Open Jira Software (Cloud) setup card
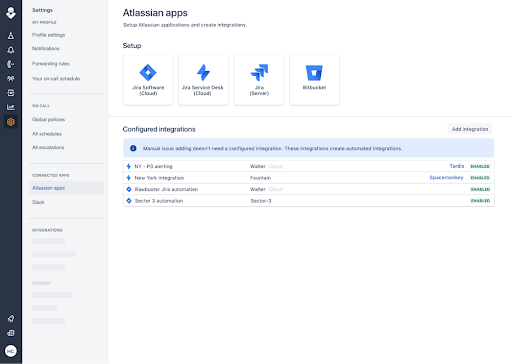 coord(148,80)
